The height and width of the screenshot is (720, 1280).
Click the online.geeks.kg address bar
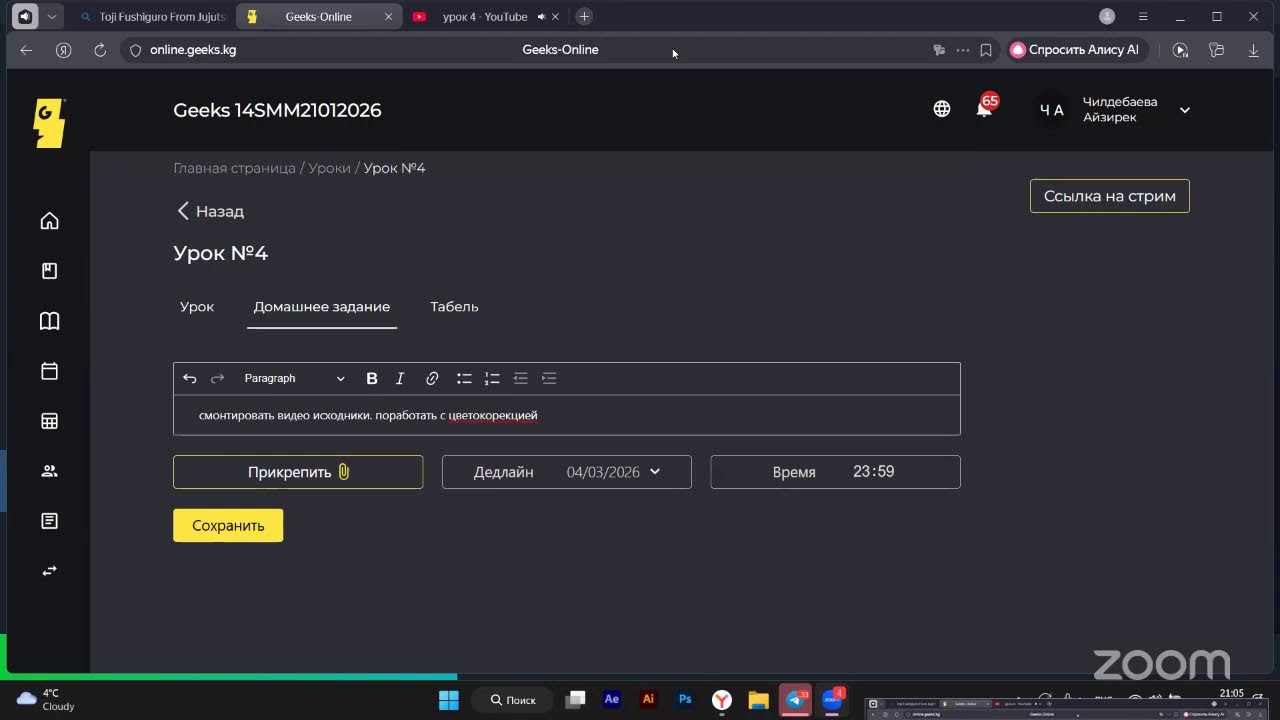[193, 50]
